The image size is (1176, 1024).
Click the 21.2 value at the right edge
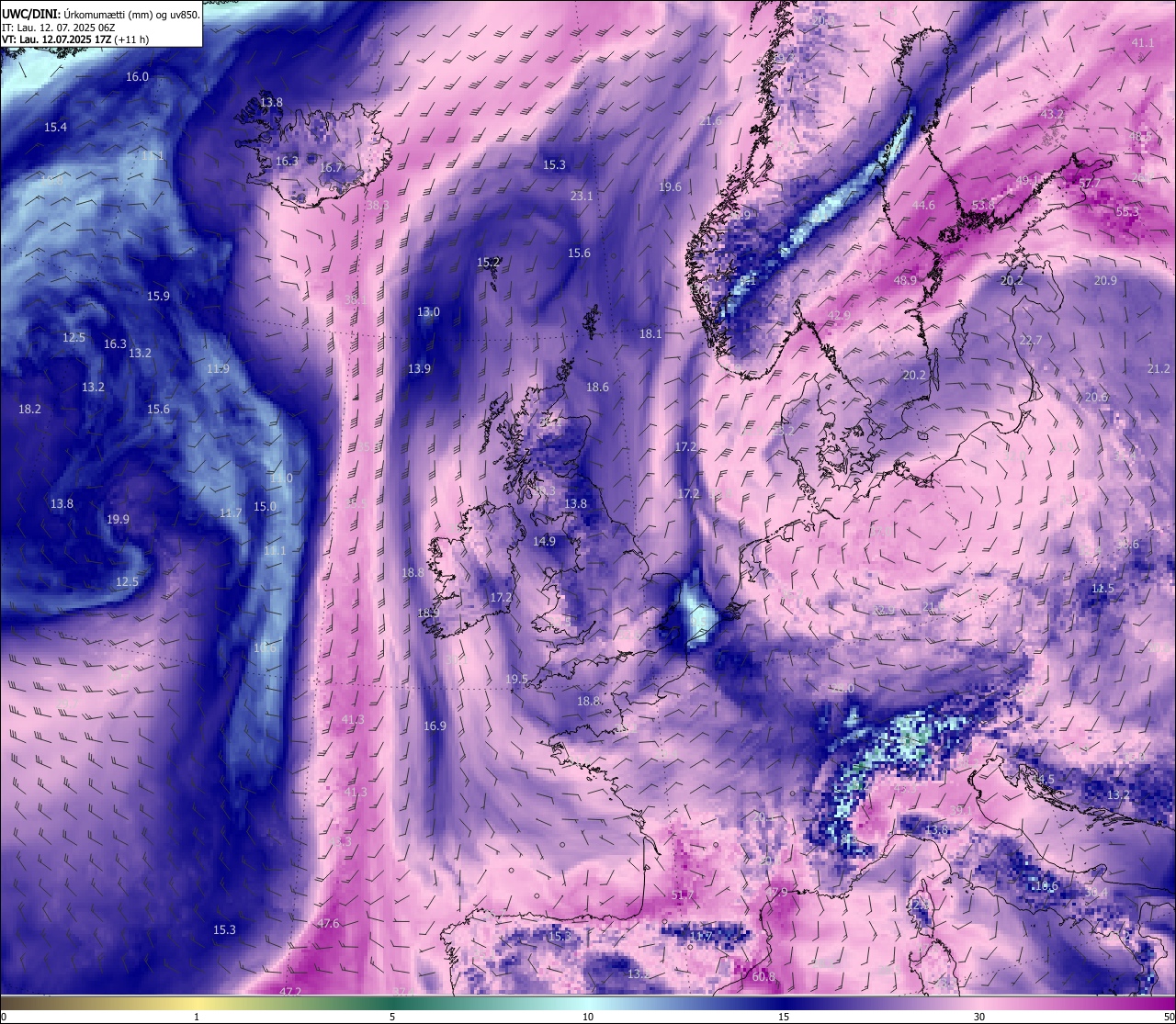coord(1159,369)
